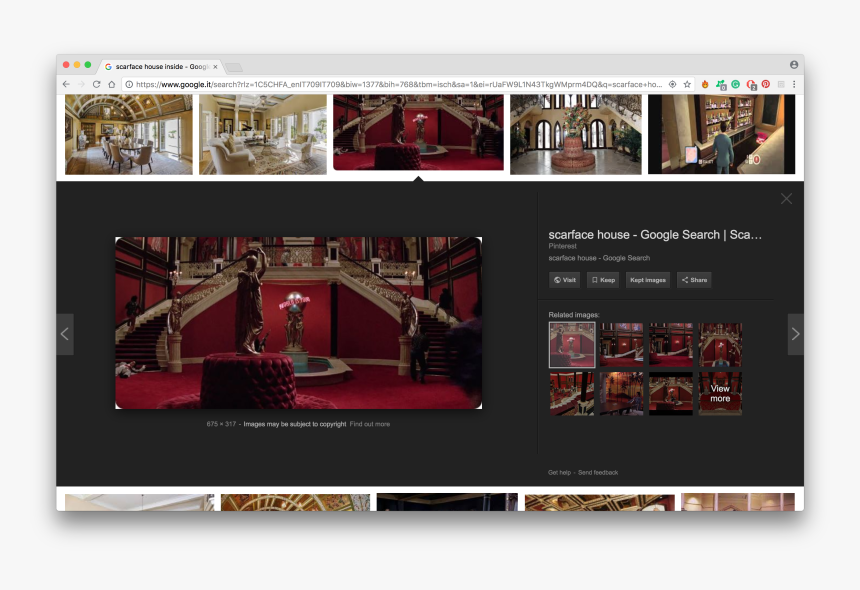Close the image preview panel
860x590 pixels.
tap(786, 199)
